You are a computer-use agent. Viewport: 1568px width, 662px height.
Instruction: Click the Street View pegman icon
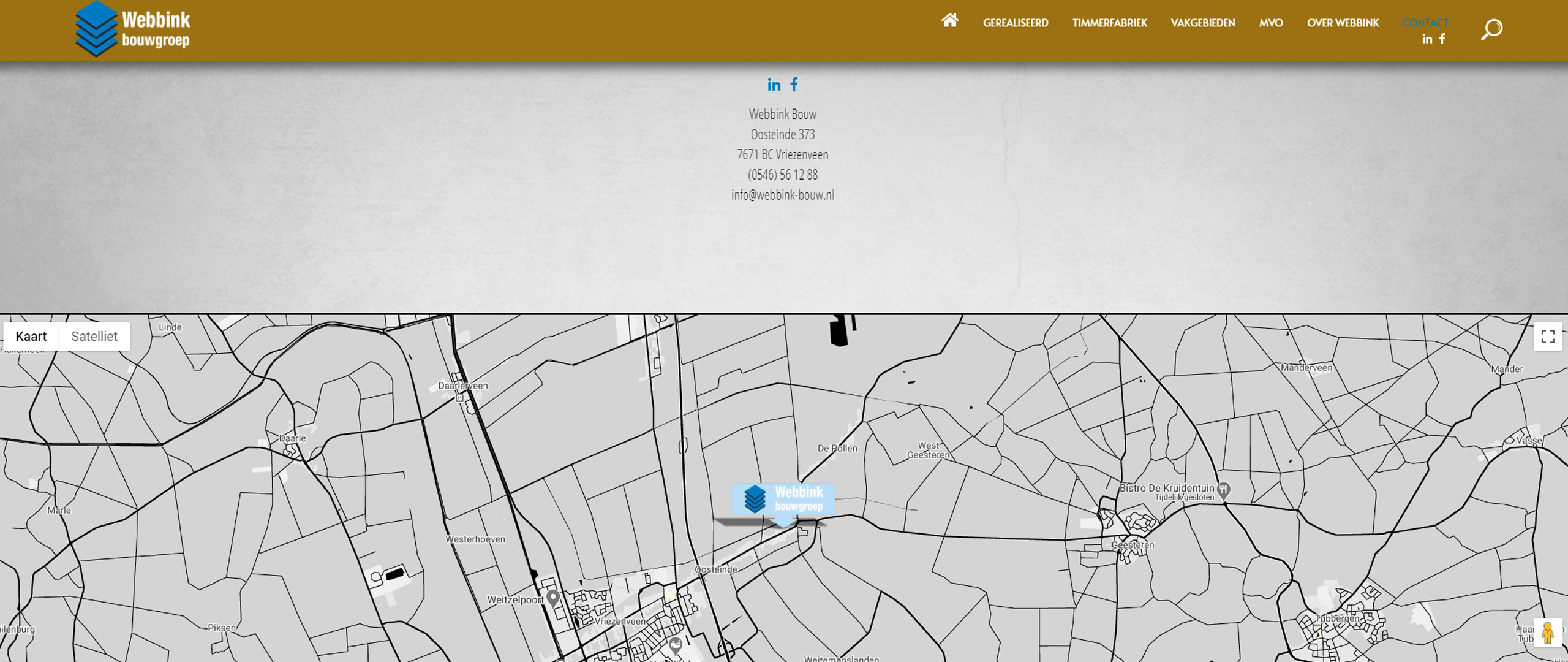pos(1547,633)
